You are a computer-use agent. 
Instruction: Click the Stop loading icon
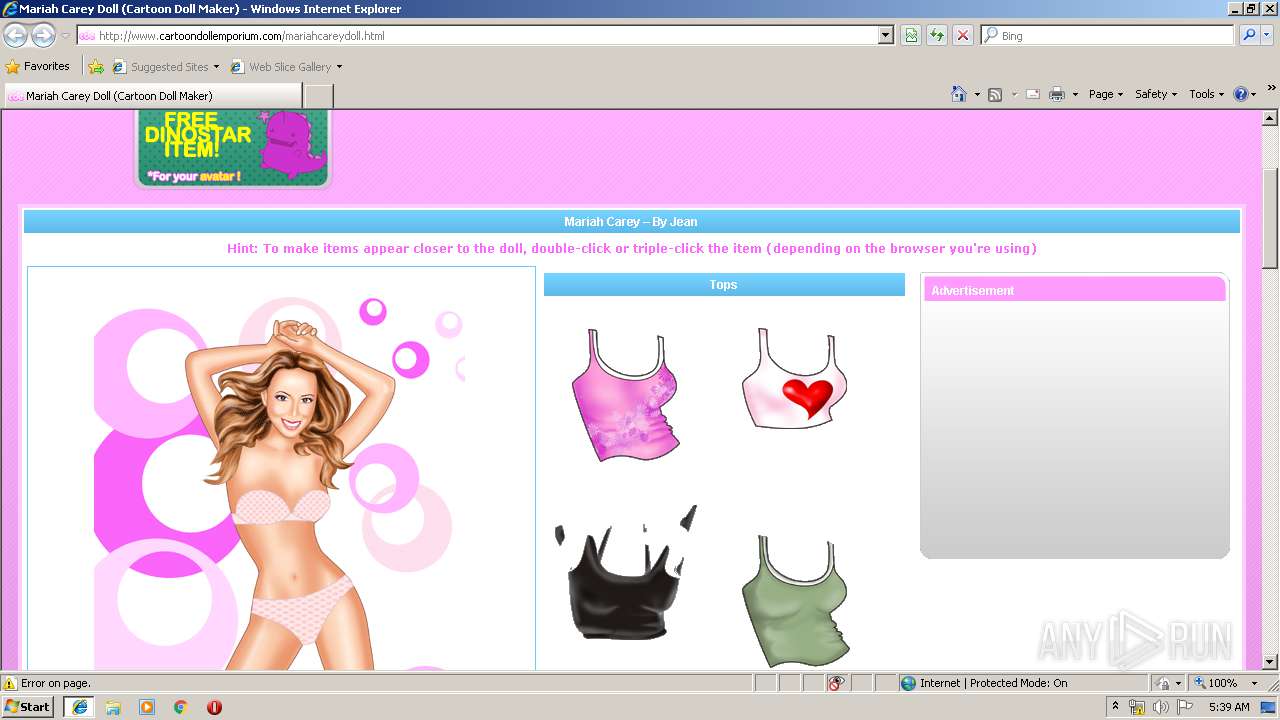point(963,36)
